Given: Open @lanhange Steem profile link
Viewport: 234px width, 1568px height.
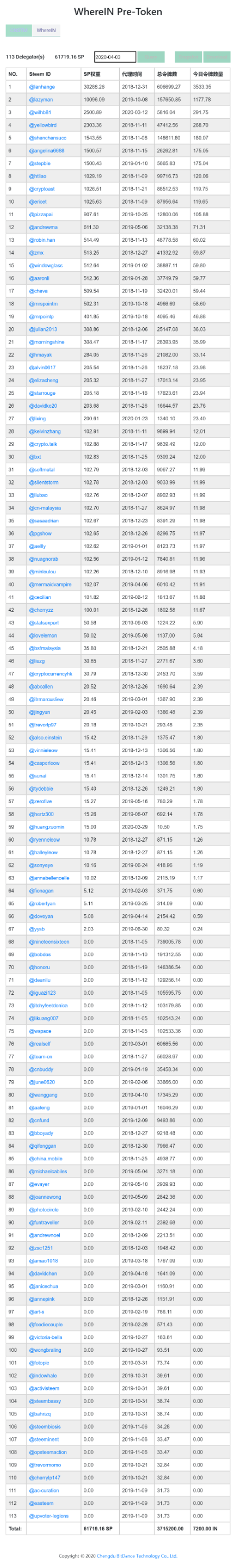Looking at the screenshot, I should [x=42, y=87].
